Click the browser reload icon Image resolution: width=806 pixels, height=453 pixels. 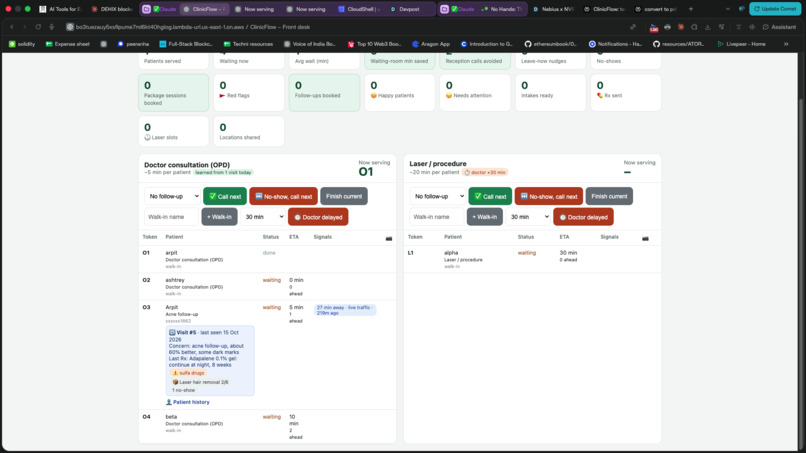38,27
